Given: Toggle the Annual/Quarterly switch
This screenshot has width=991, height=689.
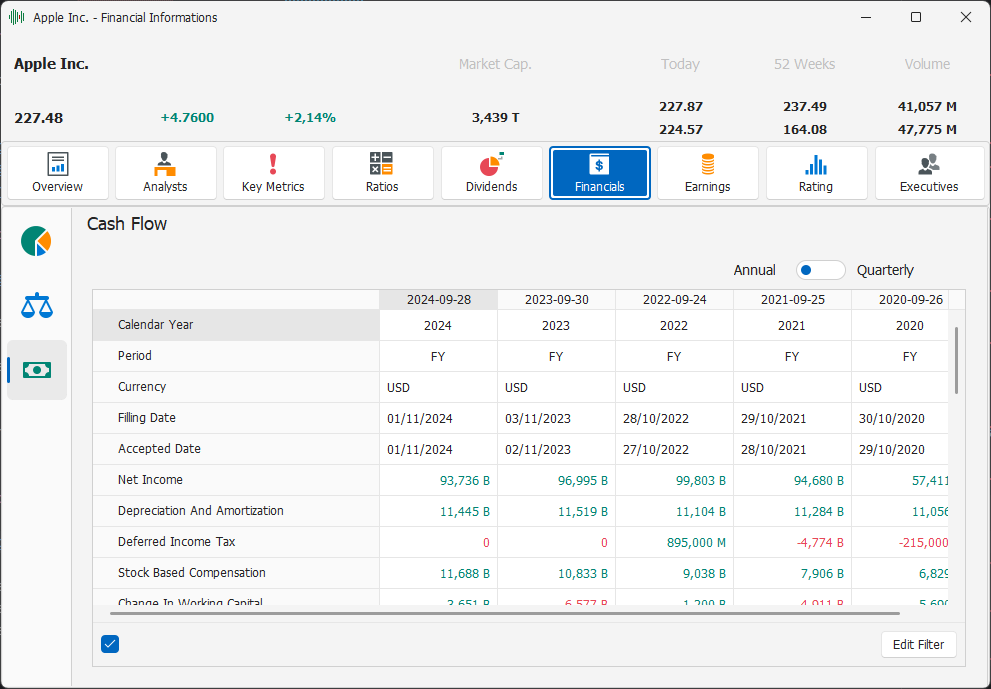Looking at the screenshot, I should tap(820, 270).
